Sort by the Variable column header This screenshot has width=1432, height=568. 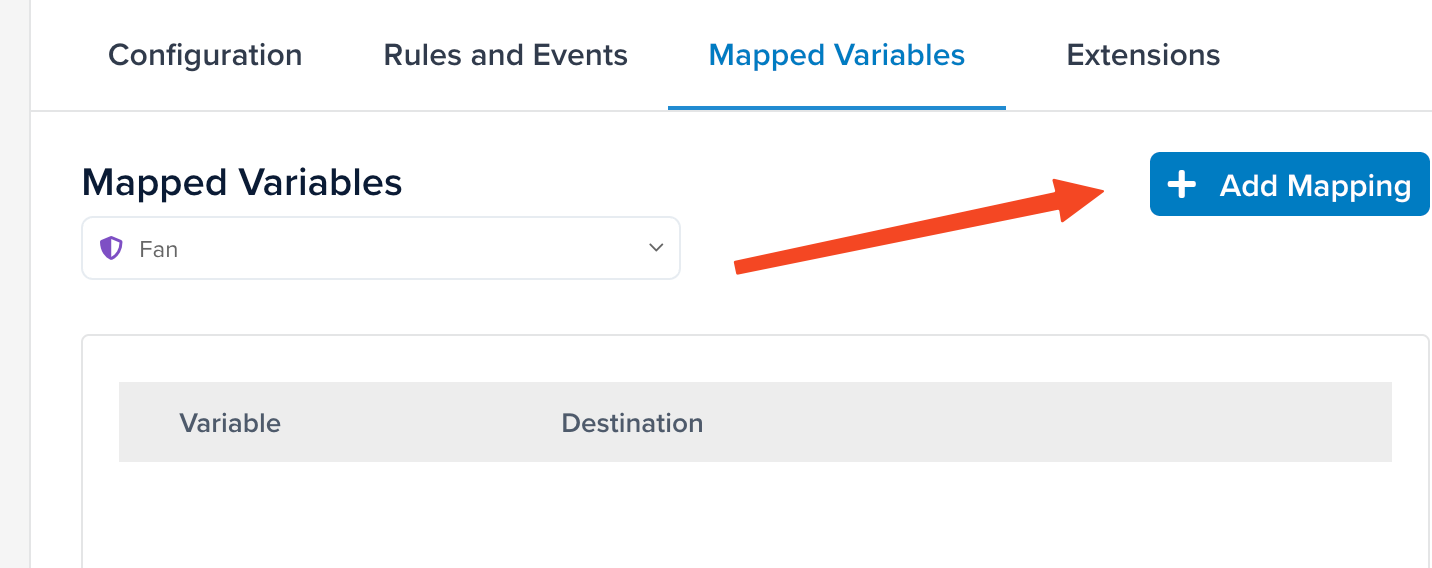230,423
